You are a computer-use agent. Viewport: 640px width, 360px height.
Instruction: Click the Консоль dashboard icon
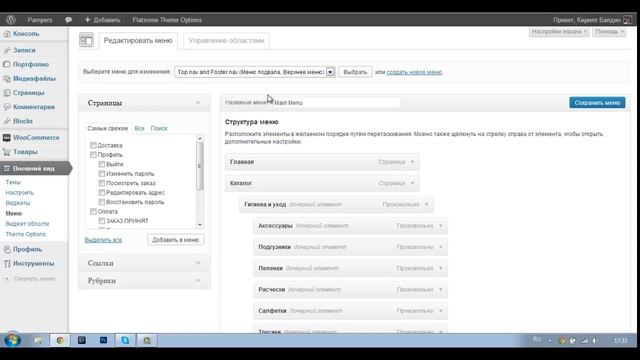point(7,34)
